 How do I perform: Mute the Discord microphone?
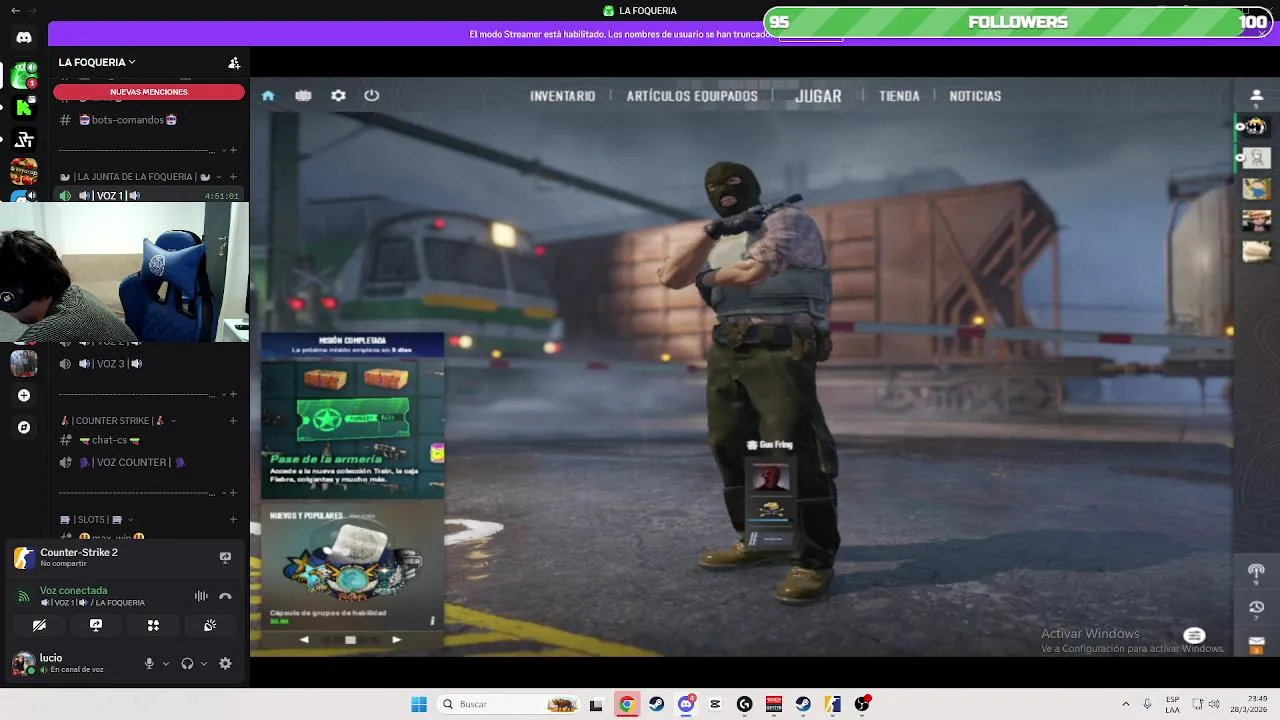tap(149, 663)
